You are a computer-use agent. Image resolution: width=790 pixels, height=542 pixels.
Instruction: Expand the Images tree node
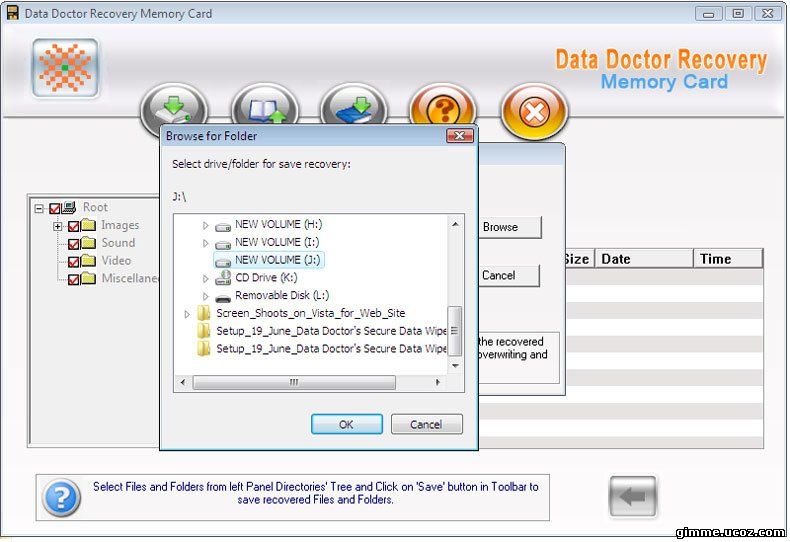click(x=57, y=226)
